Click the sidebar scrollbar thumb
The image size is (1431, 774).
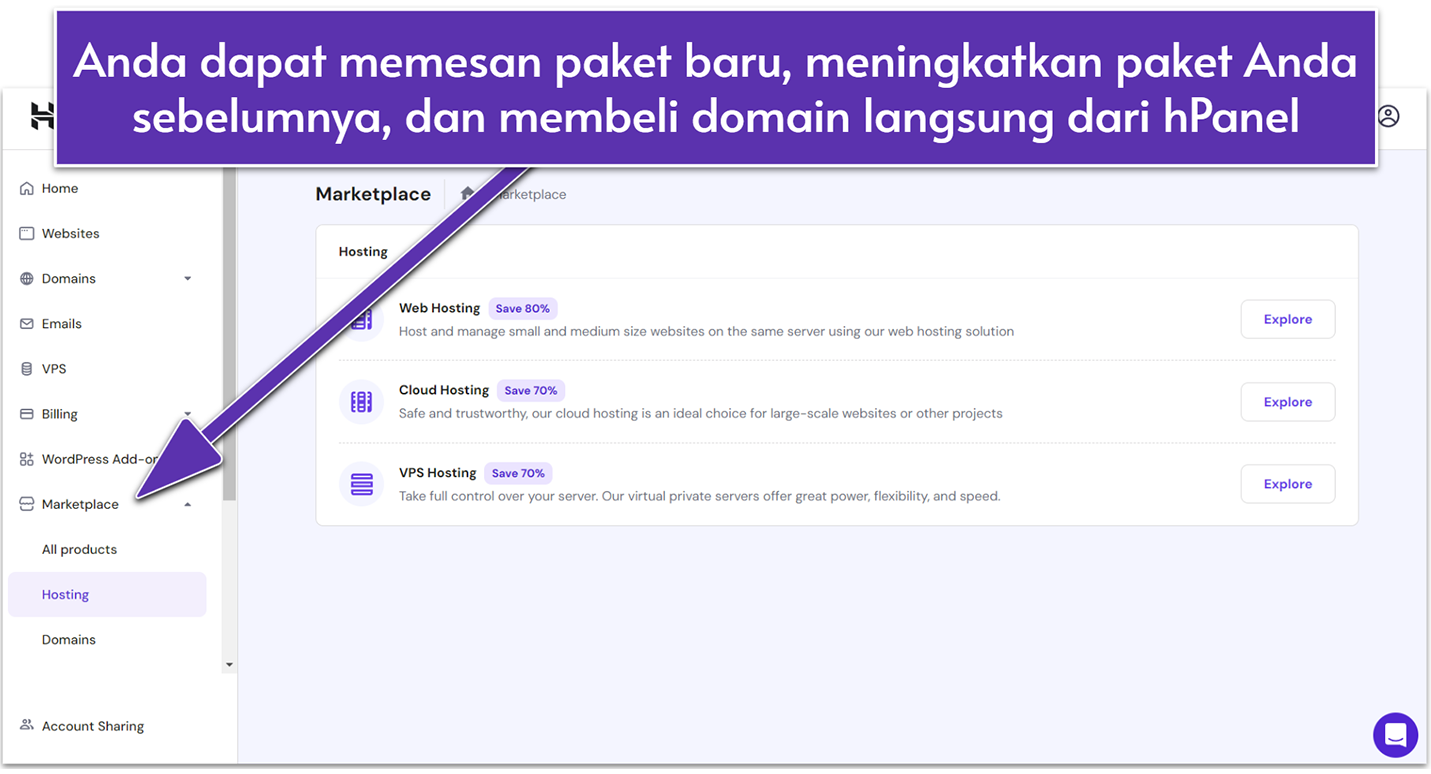pos(230,330)
